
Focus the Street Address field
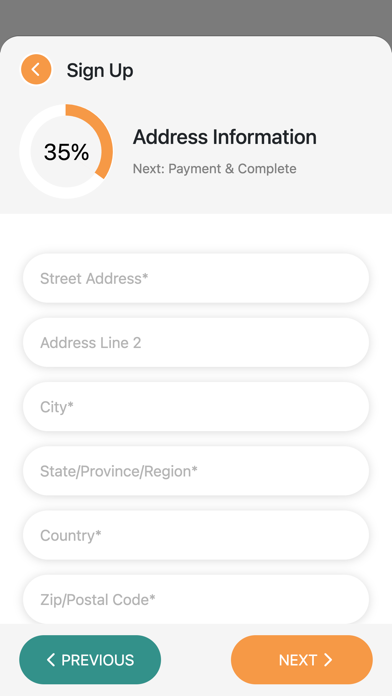196,278
